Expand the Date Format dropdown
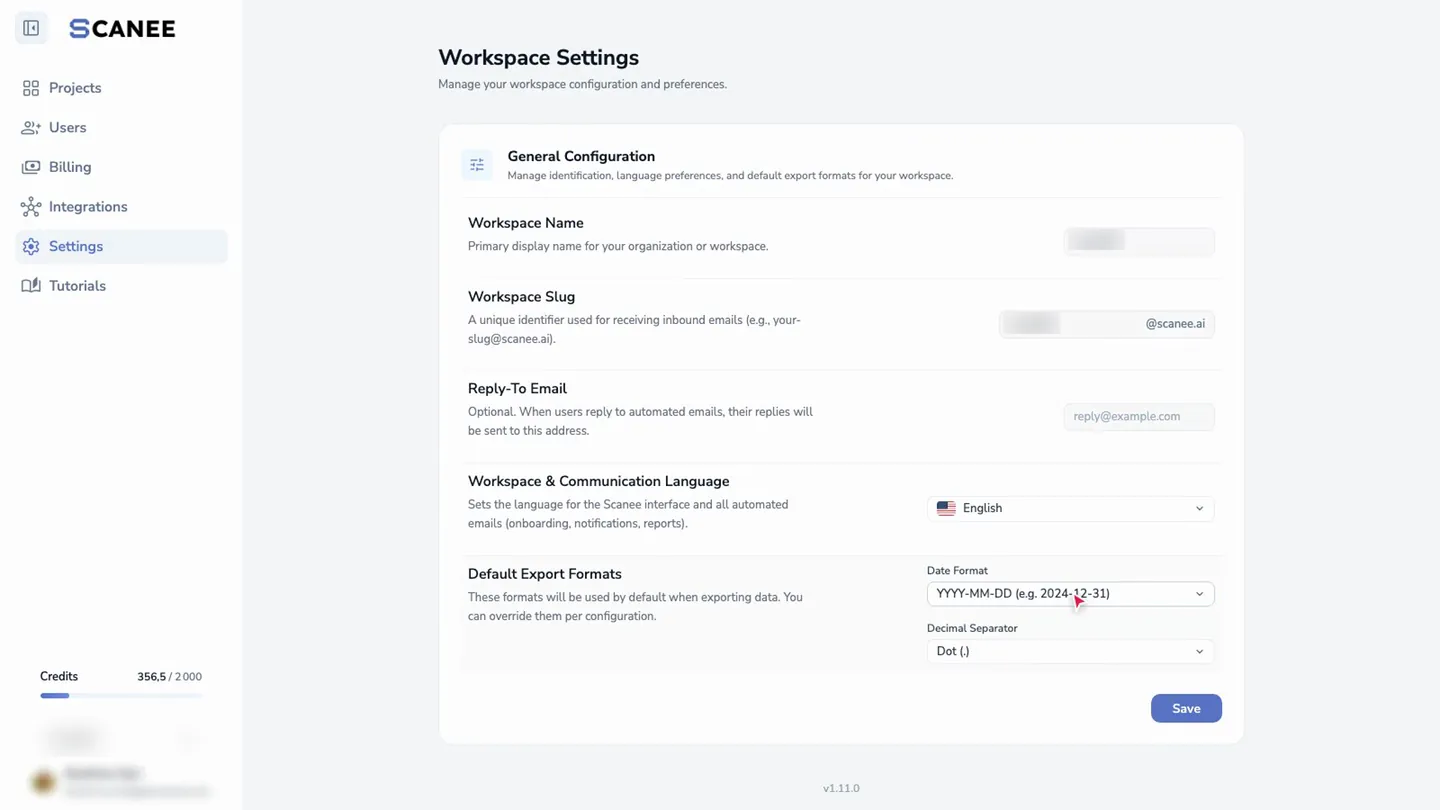Image resolution: width=1440 pixels, height=810 pixels. coord(1070,594)
